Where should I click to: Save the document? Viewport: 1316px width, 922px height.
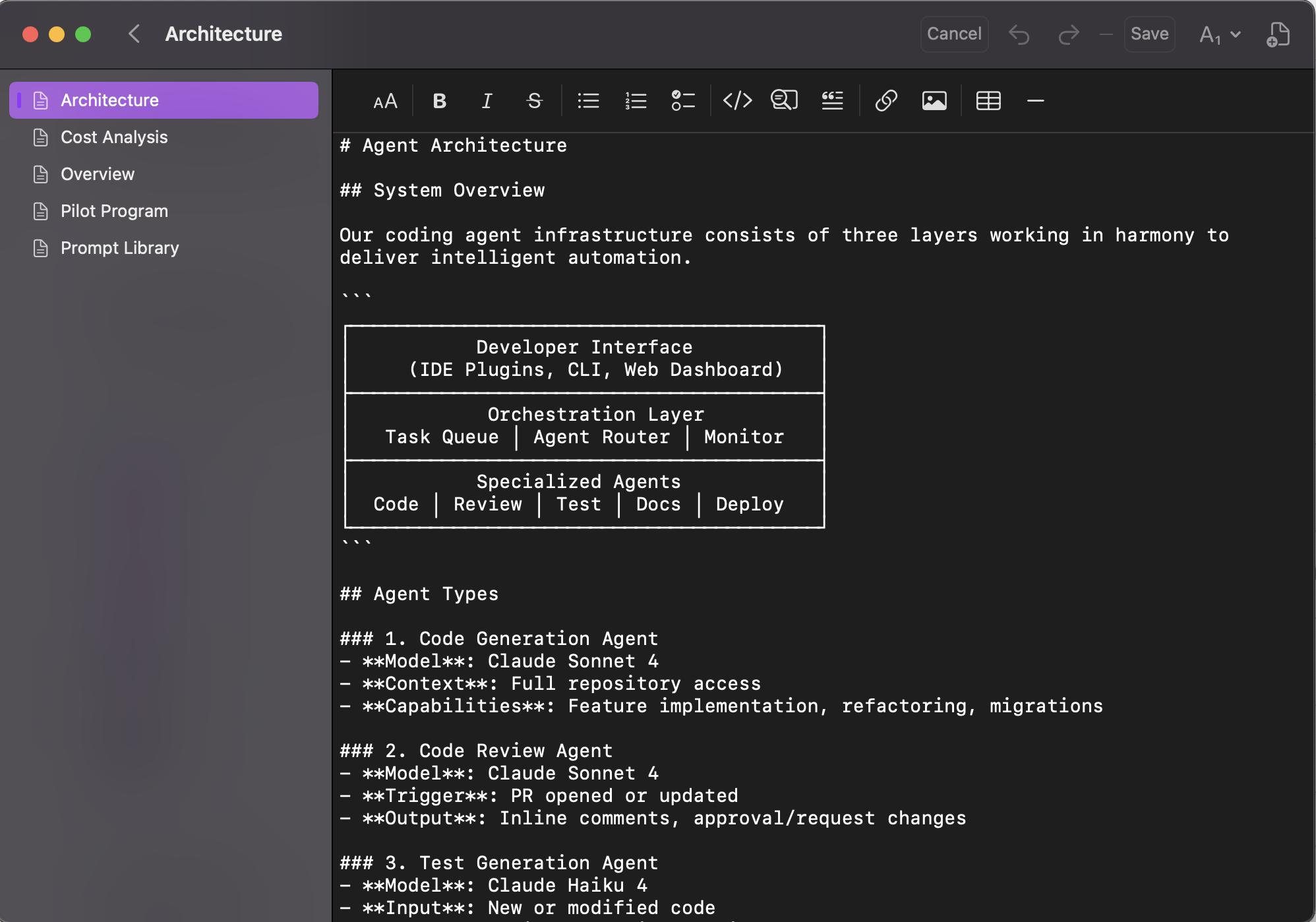point(1149,34)
